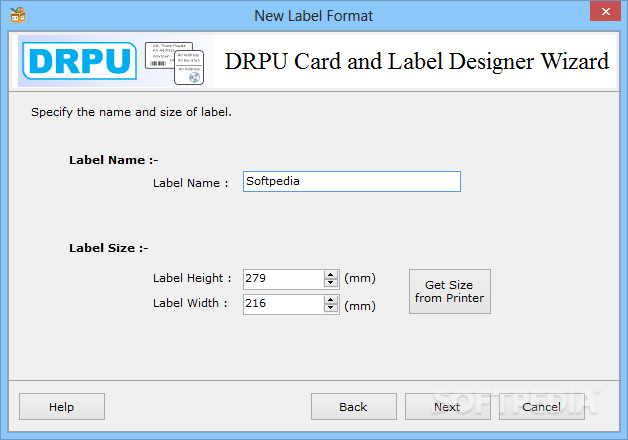628x440 pixels.
Task: Focus the Label Name text field
Action: pos(352,181)
